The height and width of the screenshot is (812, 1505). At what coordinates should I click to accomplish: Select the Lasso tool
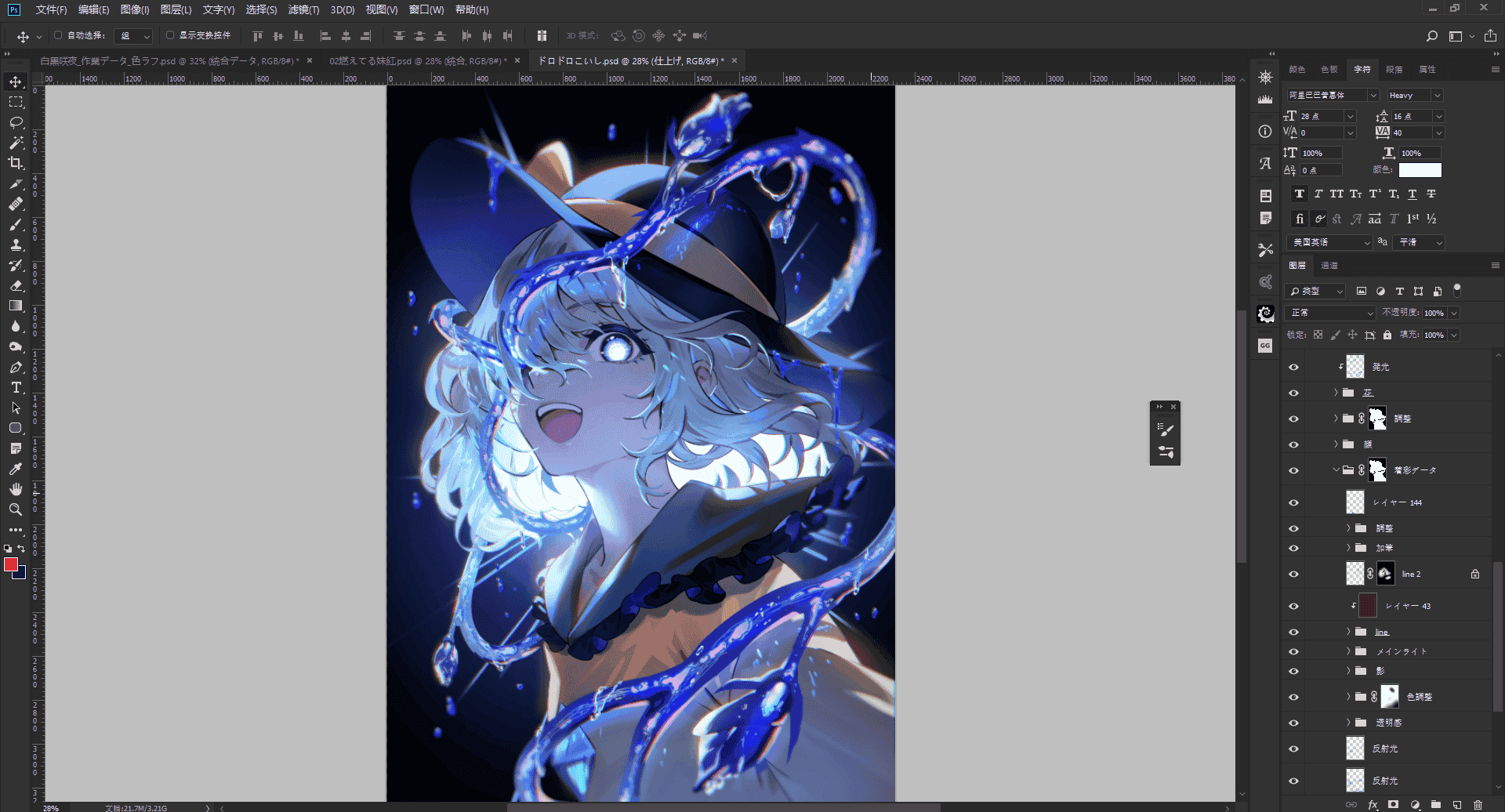[16, 122]
